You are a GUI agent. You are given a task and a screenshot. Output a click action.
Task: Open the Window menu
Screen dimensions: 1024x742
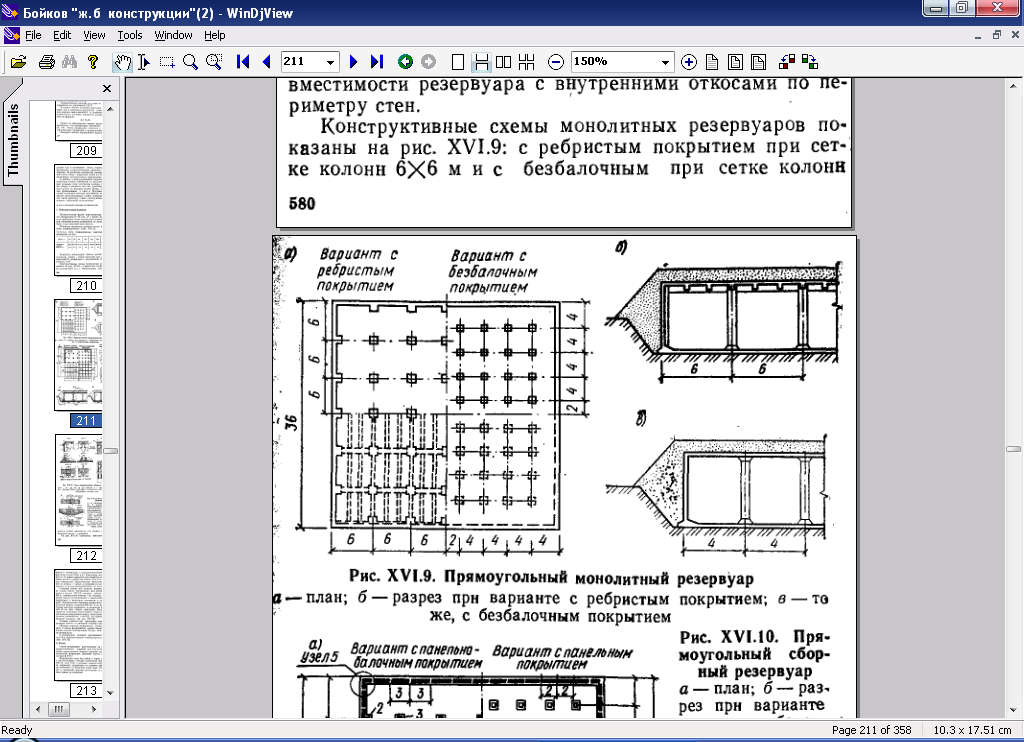173,35
